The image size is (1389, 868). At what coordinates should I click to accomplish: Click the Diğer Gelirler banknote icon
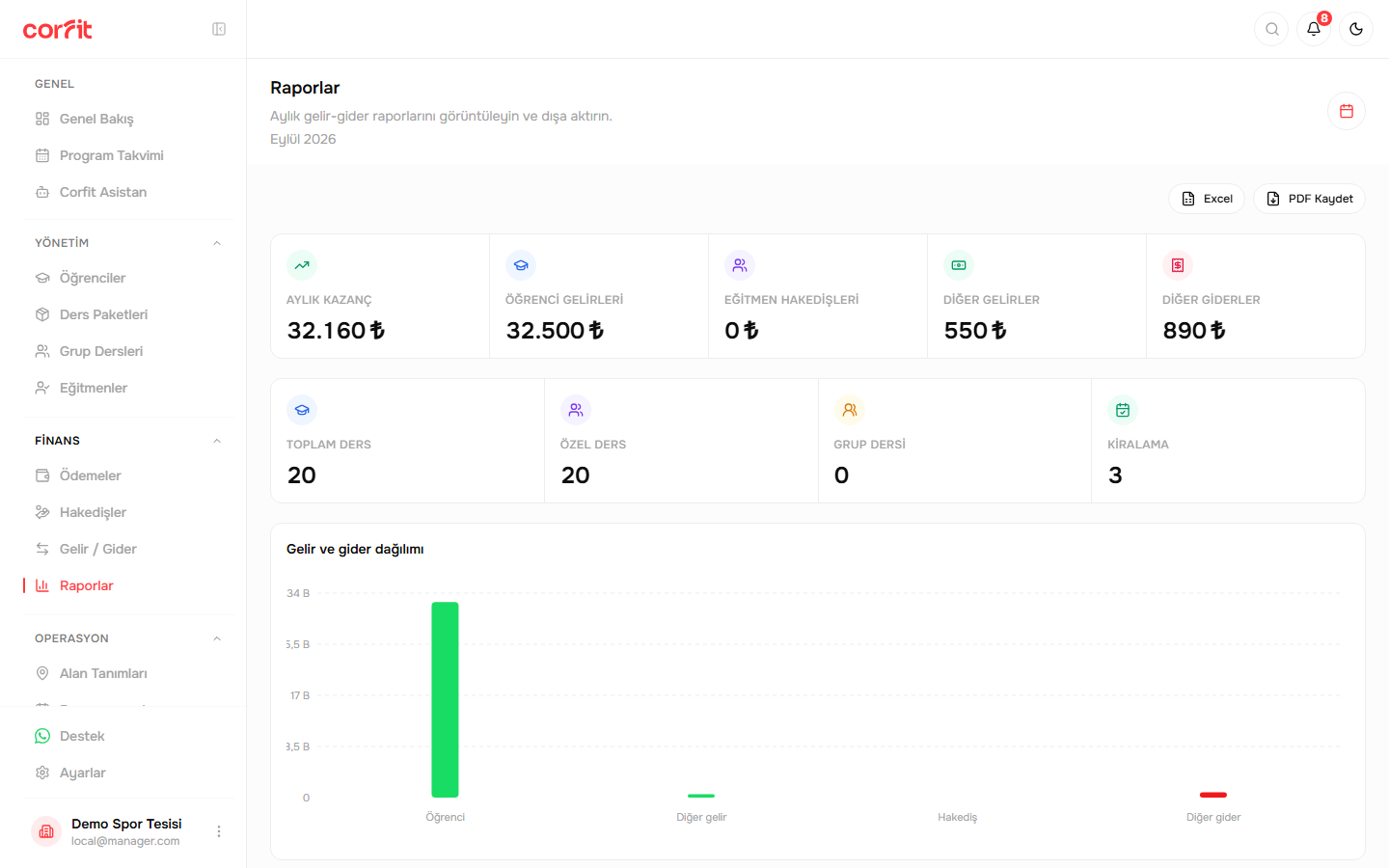[x=959, y=265]
